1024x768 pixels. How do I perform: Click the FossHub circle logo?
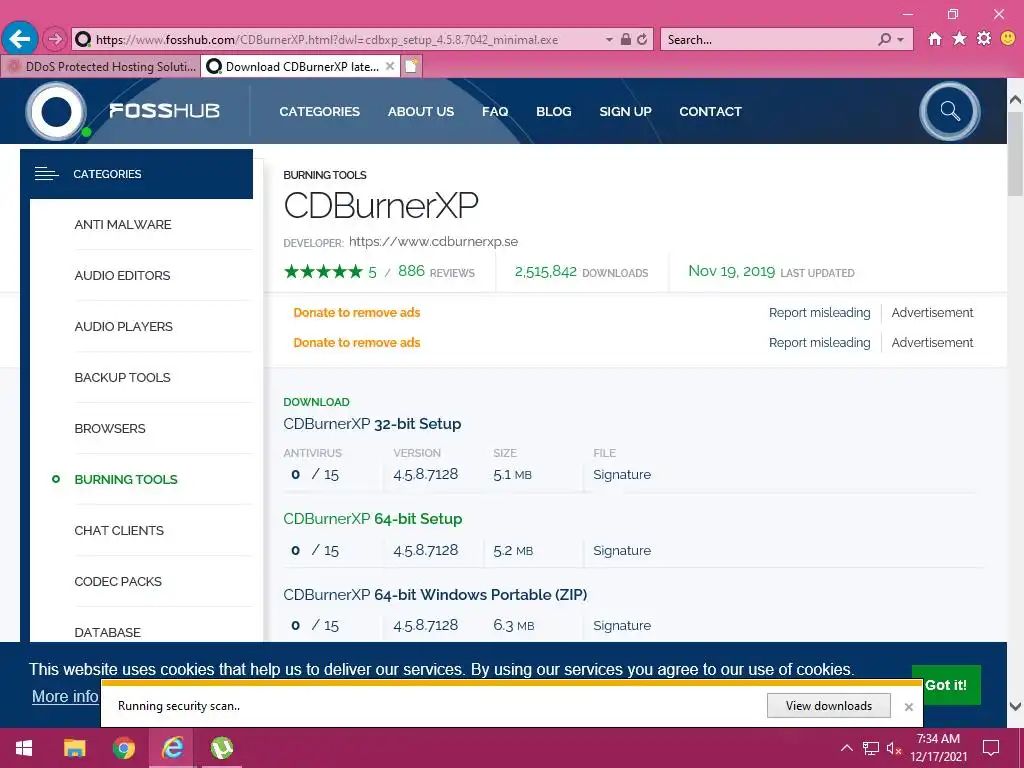coord(56,112)
